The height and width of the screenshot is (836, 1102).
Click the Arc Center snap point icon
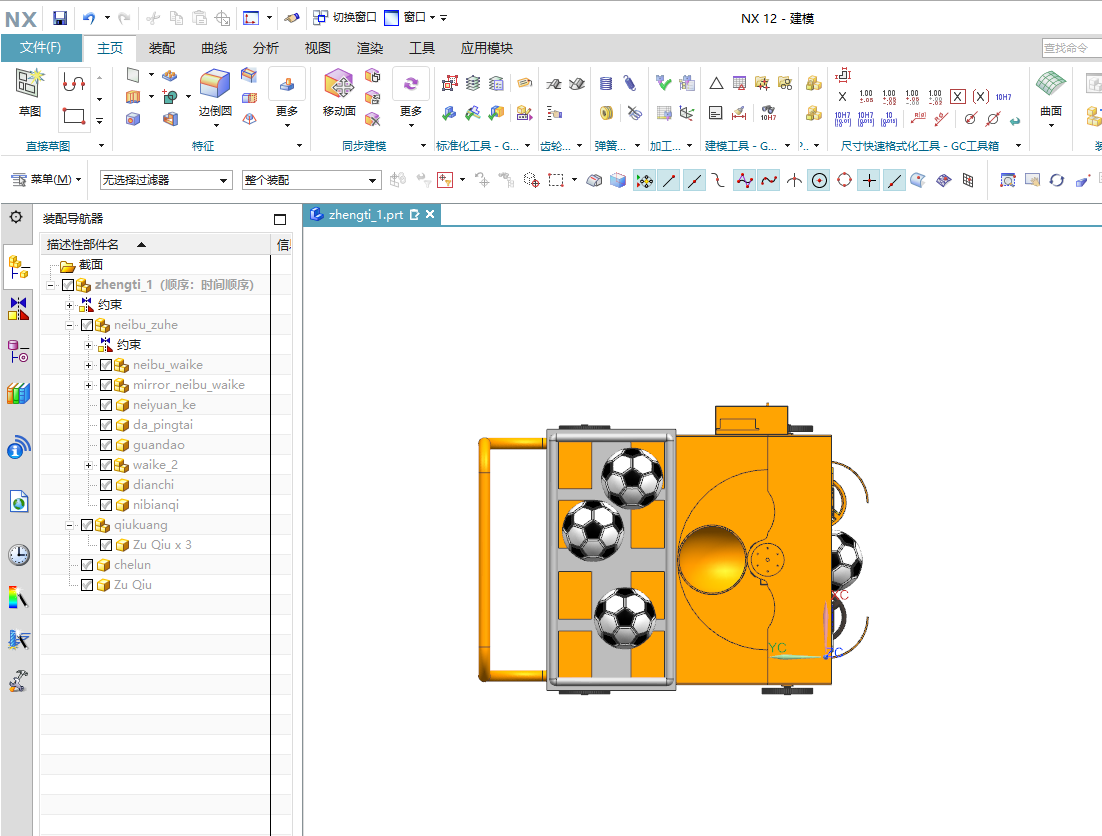819,181
